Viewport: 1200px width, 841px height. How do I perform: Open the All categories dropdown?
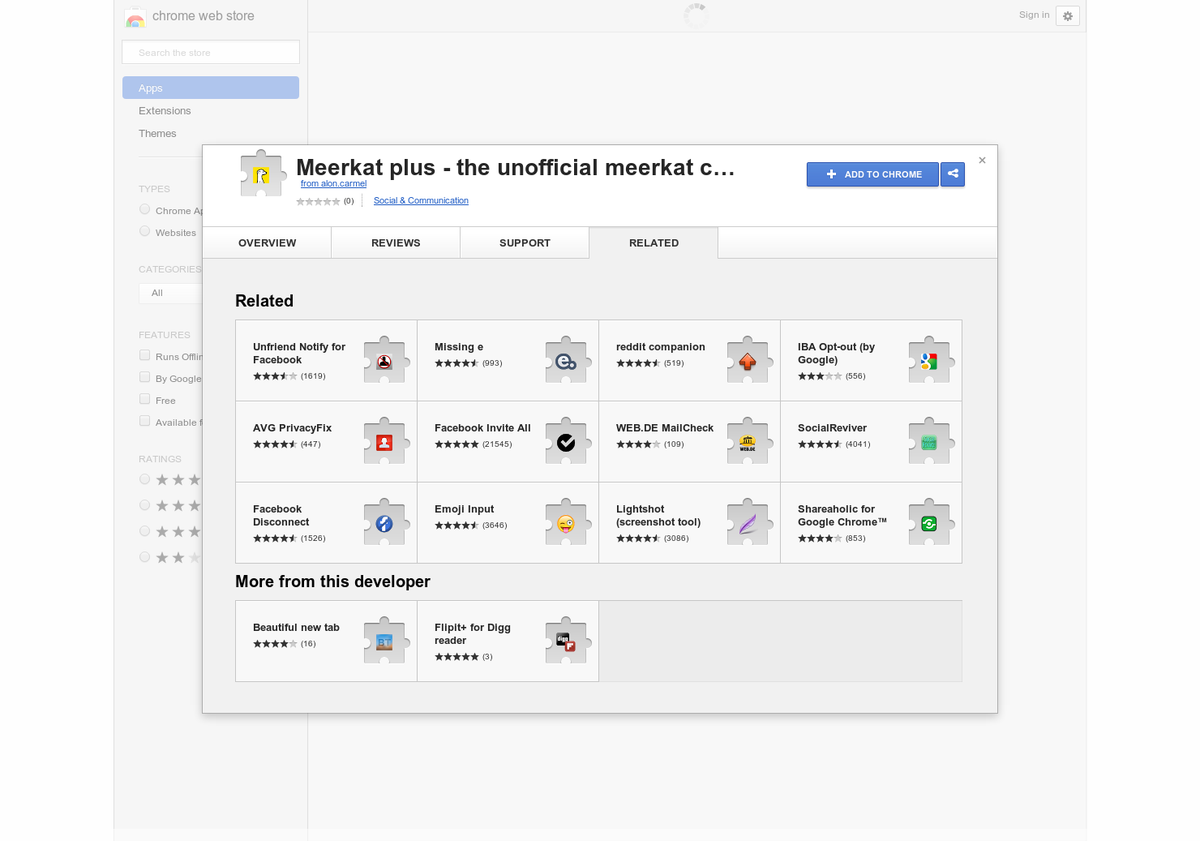[x=170, y=293]
